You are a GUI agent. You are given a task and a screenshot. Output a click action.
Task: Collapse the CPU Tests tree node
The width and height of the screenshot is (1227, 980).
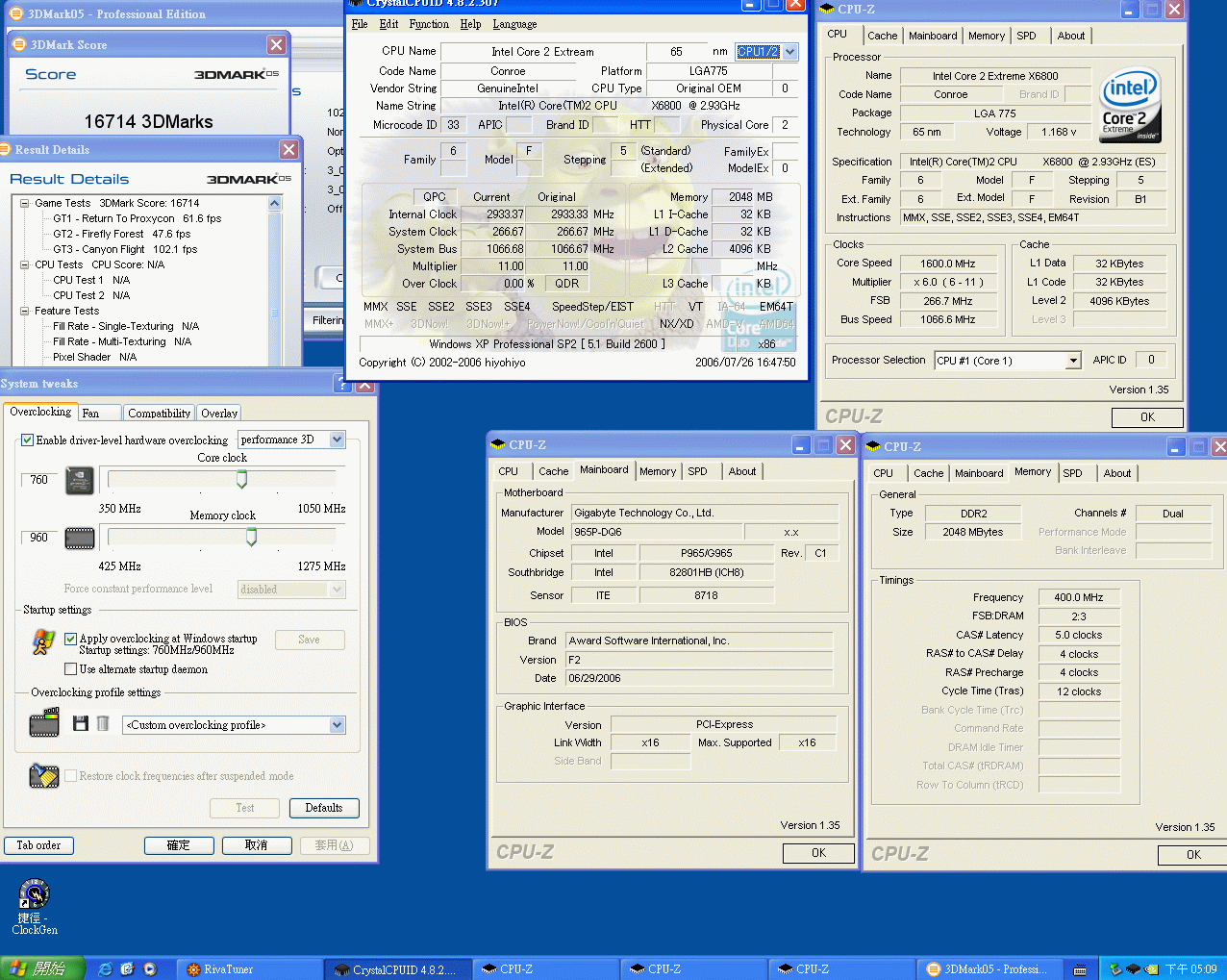click(x=24, y=264)
